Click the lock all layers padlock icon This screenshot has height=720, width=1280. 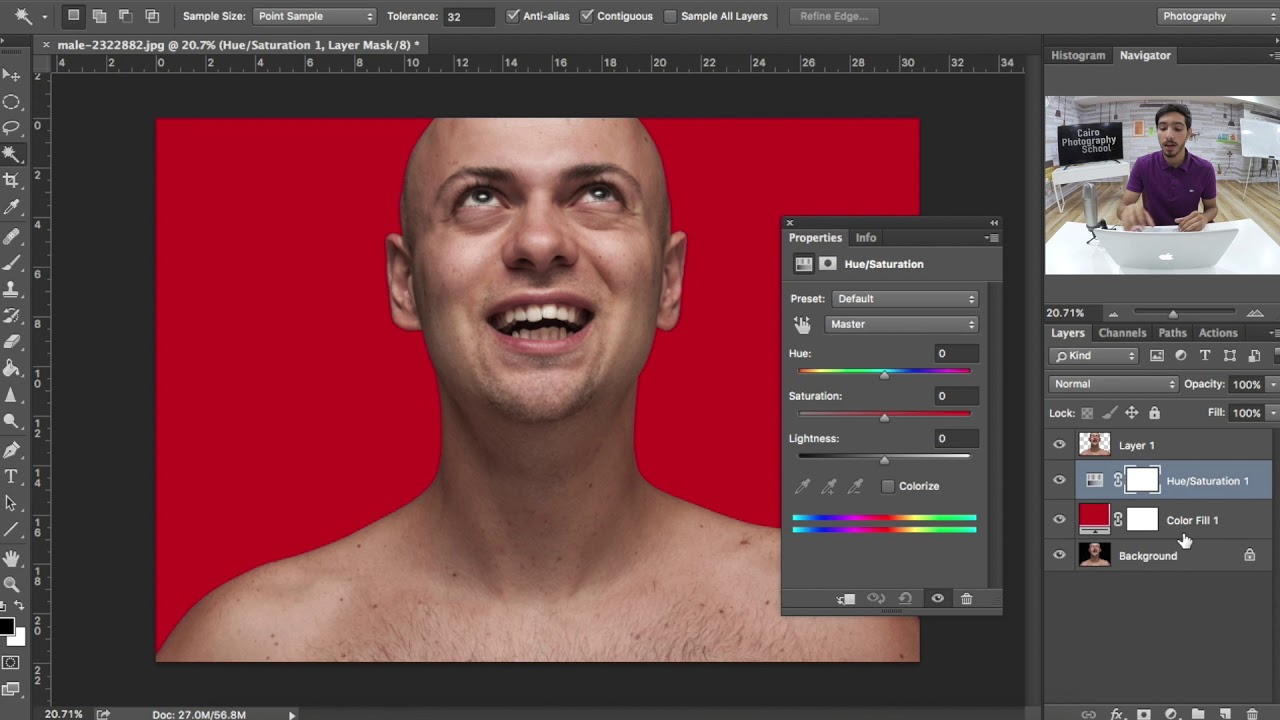coord(1154,413)
